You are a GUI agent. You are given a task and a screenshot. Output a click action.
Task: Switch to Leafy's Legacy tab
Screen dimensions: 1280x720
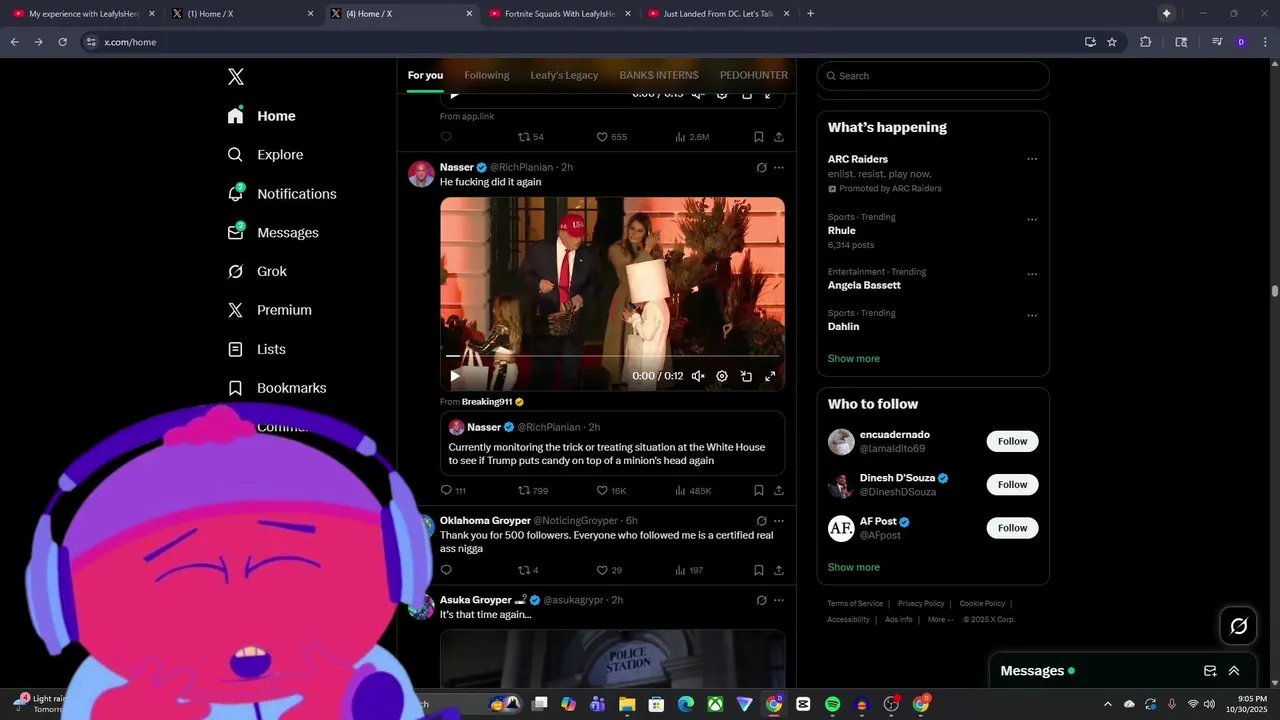564,75
